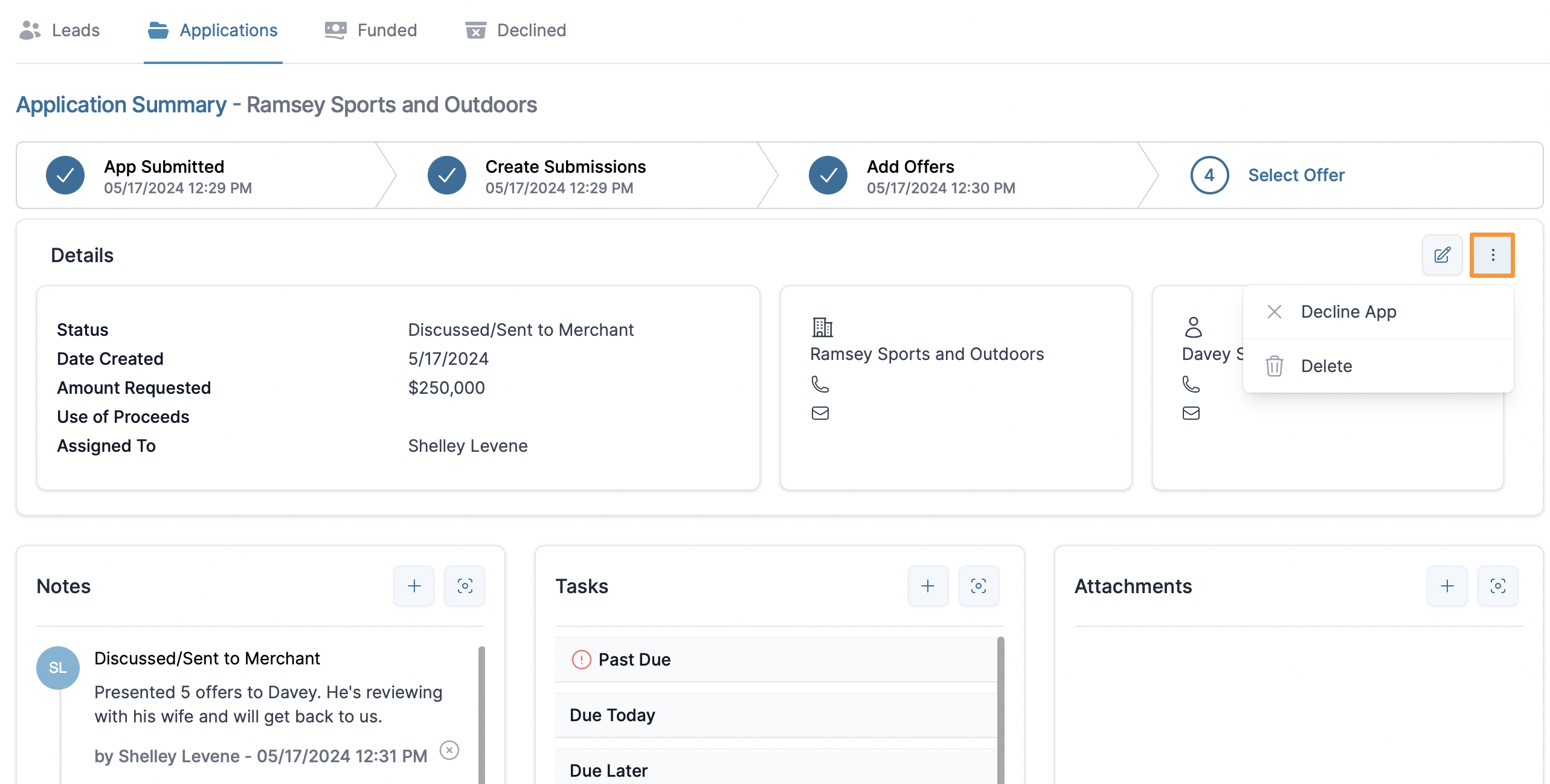Expand the Past Due task group
This screenshot has height=784, width=1550.
(634, 660)
